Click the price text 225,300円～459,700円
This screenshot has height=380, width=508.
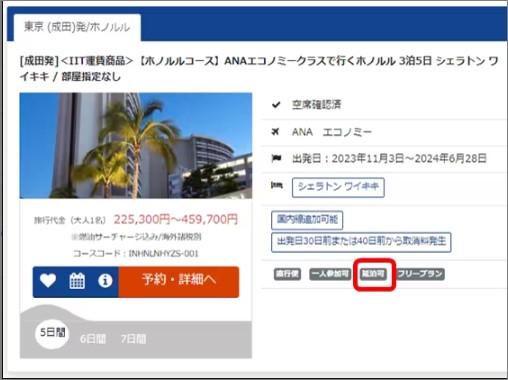(x=176, y=219)
